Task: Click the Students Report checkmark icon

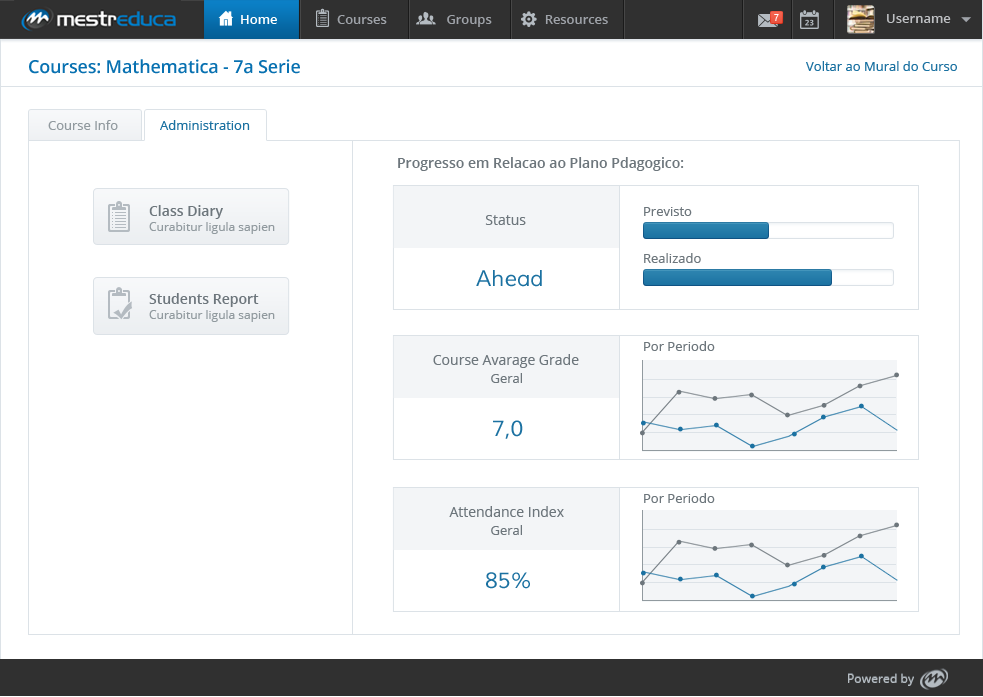Action: coord(119,305)
